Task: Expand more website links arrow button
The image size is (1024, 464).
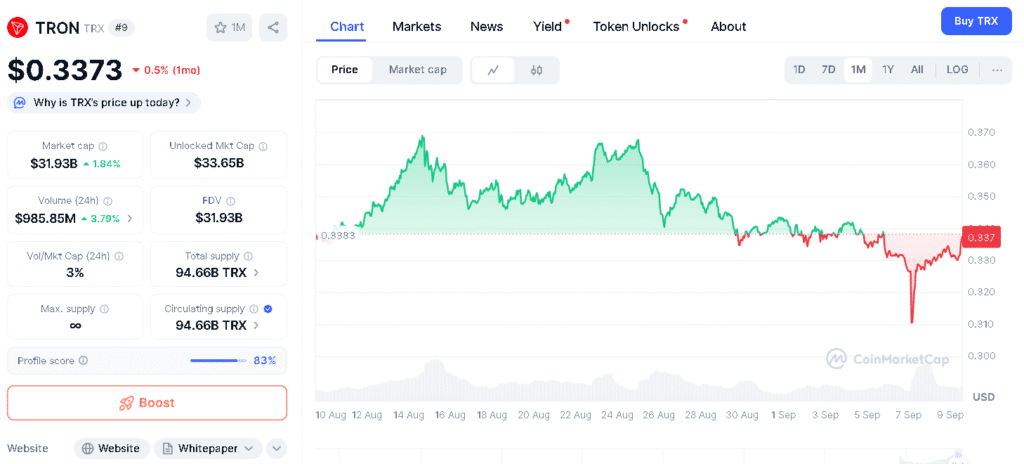Action: tap(277, 448)
